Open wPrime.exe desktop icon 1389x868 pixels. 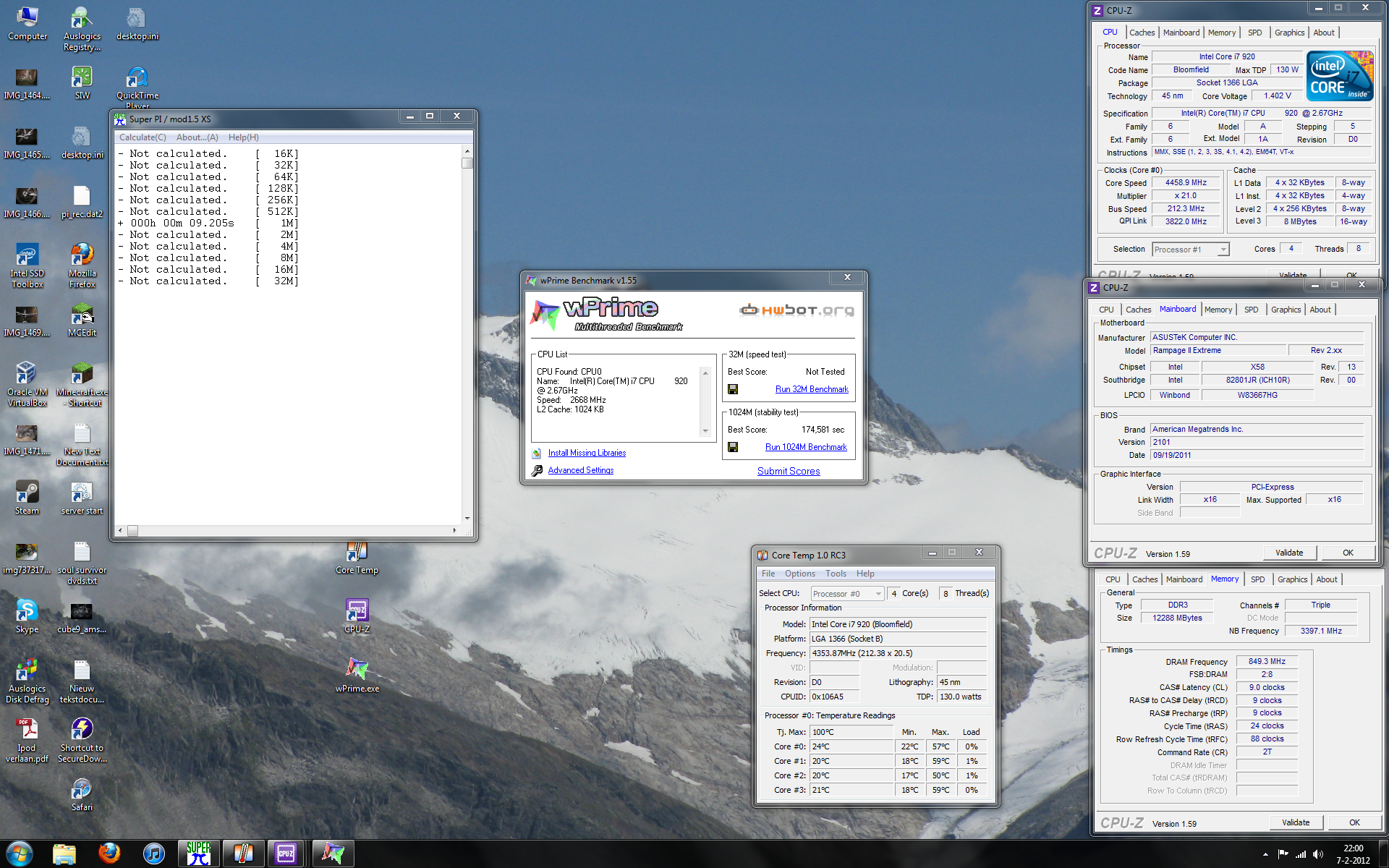point(357,676)
